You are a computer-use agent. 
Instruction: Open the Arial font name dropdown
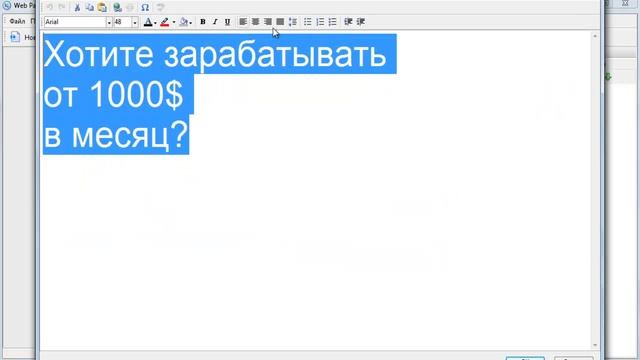coord(109,22)
